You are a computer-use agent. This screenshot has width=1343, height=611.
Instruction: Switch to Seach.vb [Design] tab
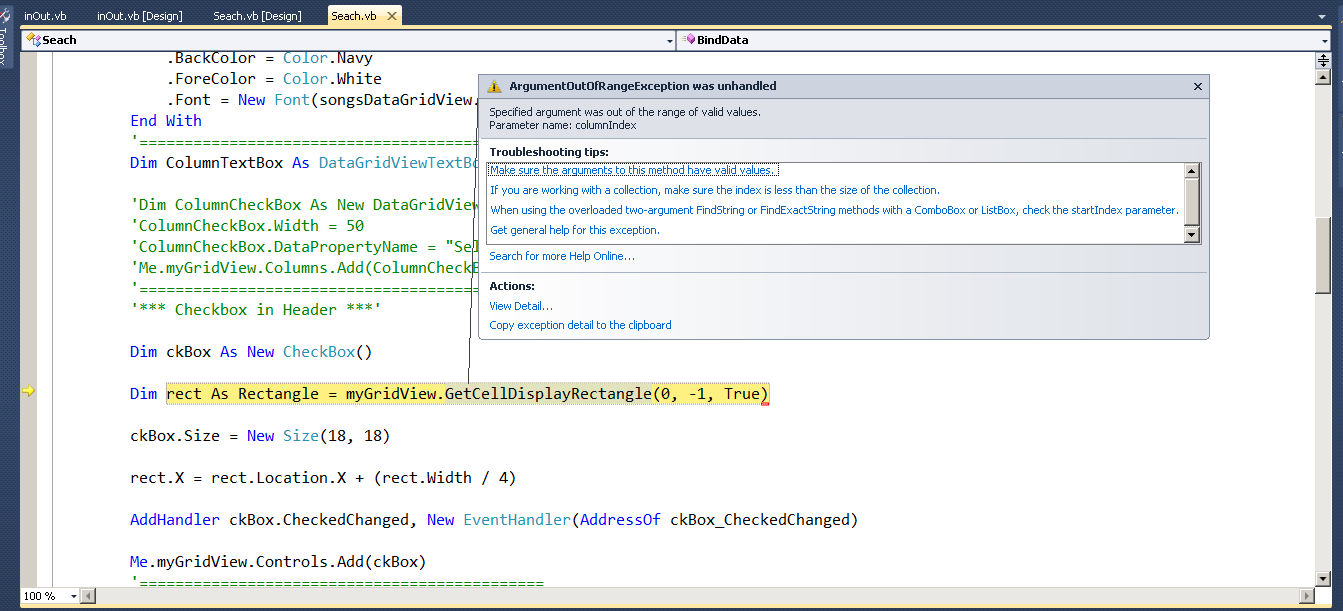coord(257,16)
